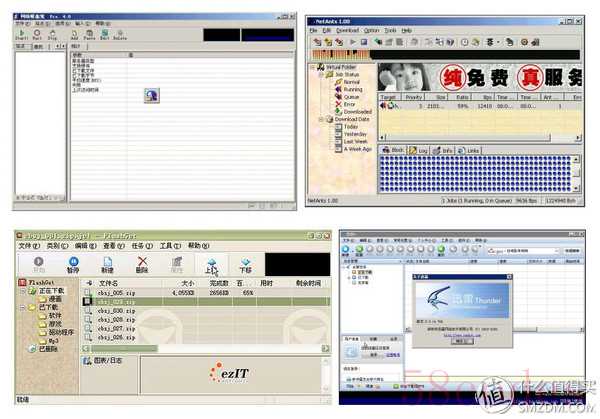Screen dimensions: 600x419
Task: Collapse the 正在下载 folder in FlashGet tree
Action: 22,290
